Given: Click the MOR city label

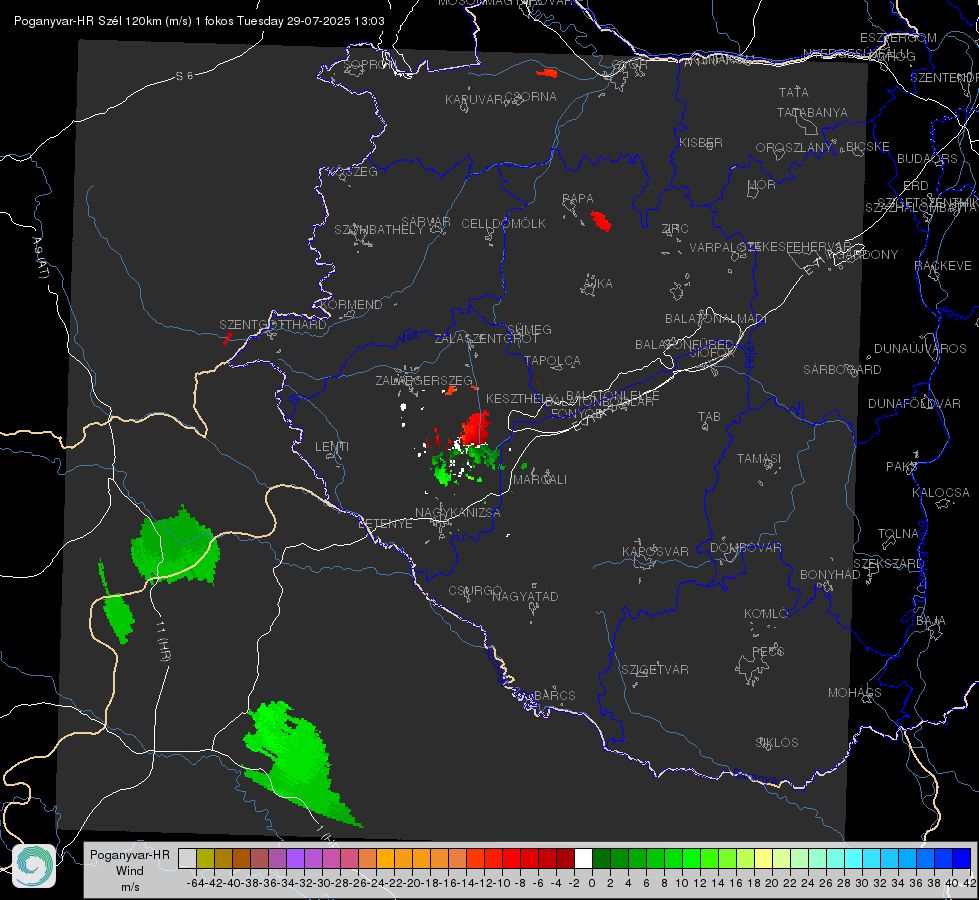Looking at the screenshot, I should 762,185.
